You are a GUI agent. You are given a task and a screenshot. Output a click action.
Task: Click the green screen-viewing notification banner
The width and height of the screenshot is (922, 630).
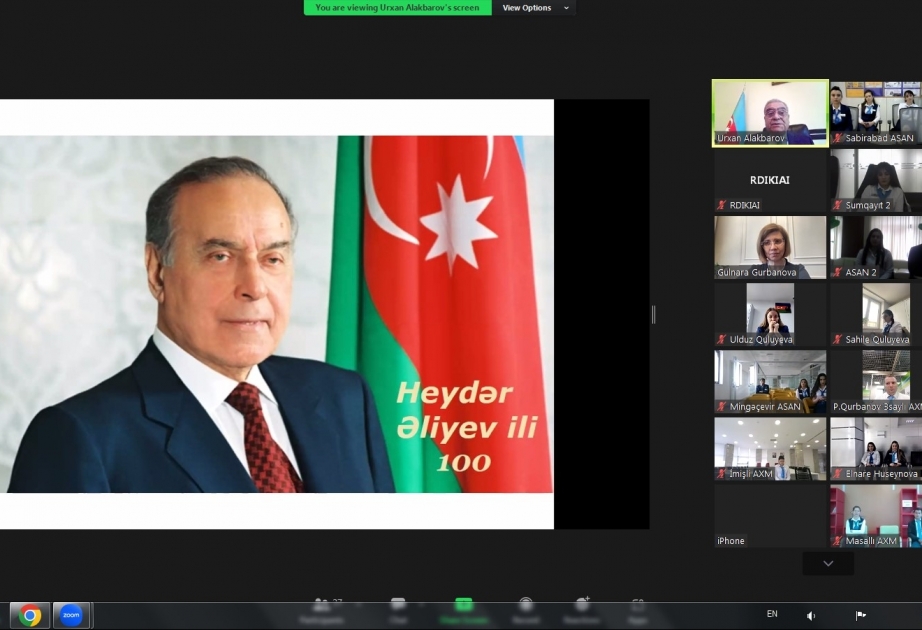click(x=397, y=8)
